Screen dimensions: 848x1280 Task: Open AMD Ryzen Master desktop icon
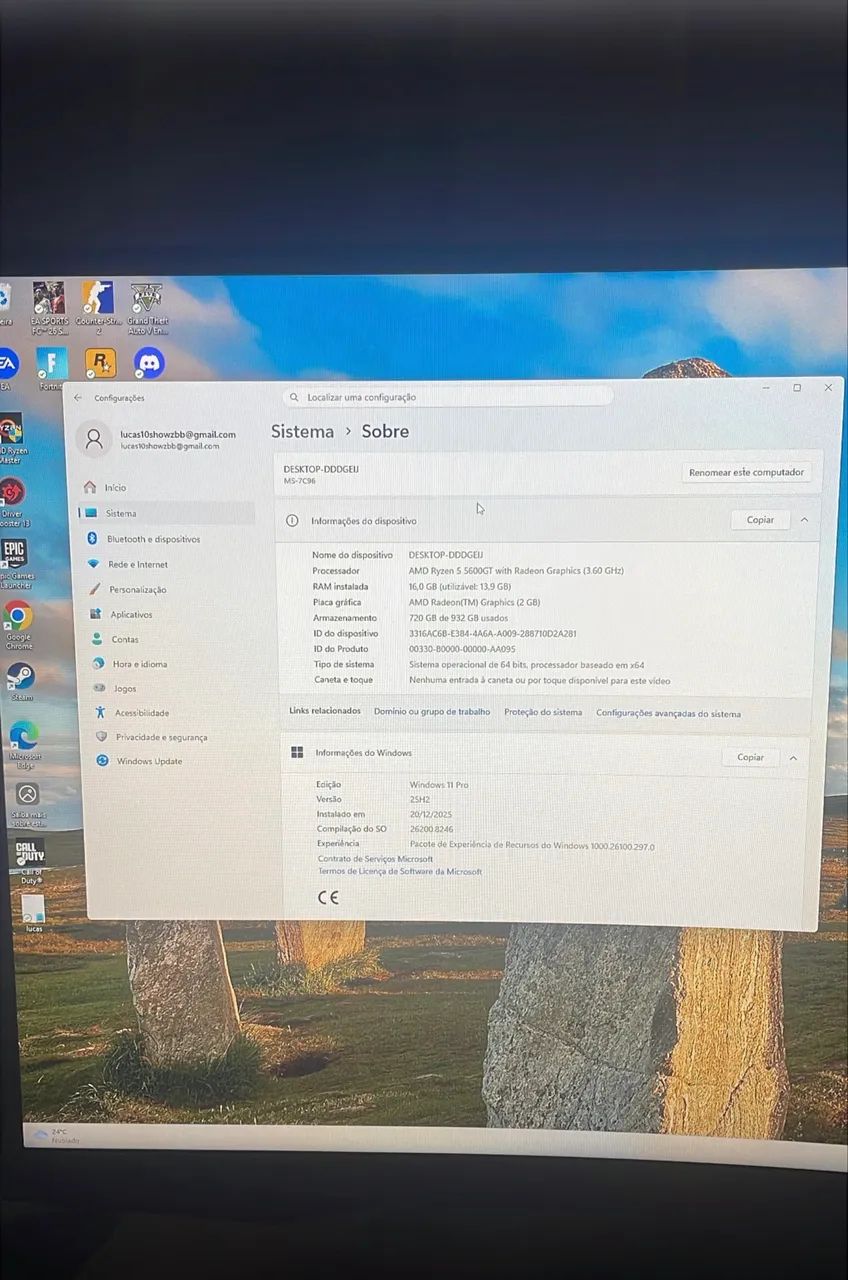click(10, 438)
